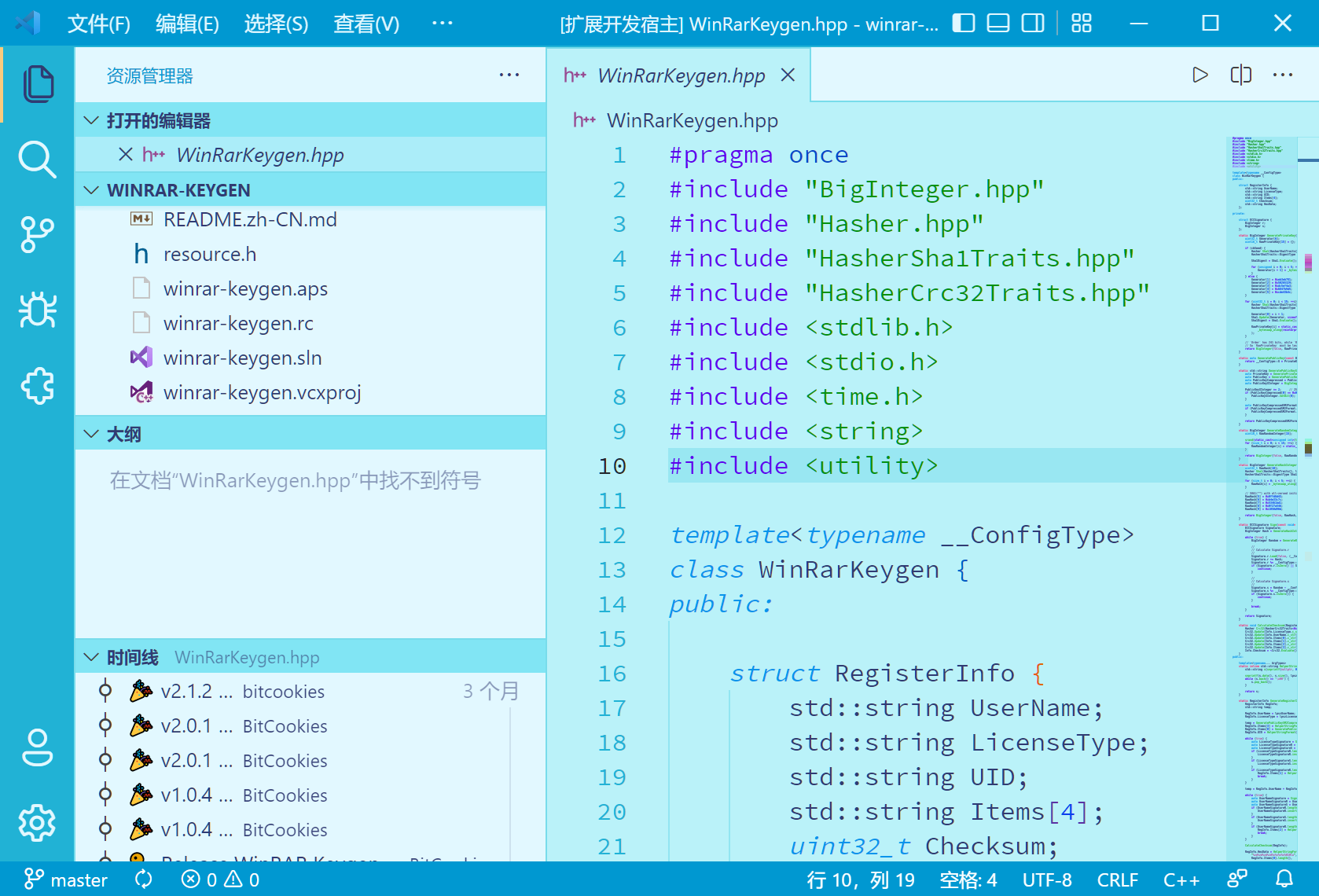Open editor More Actions ellipsis
The width and height of the screenshot is (1319, 896).
point(1282,75)
